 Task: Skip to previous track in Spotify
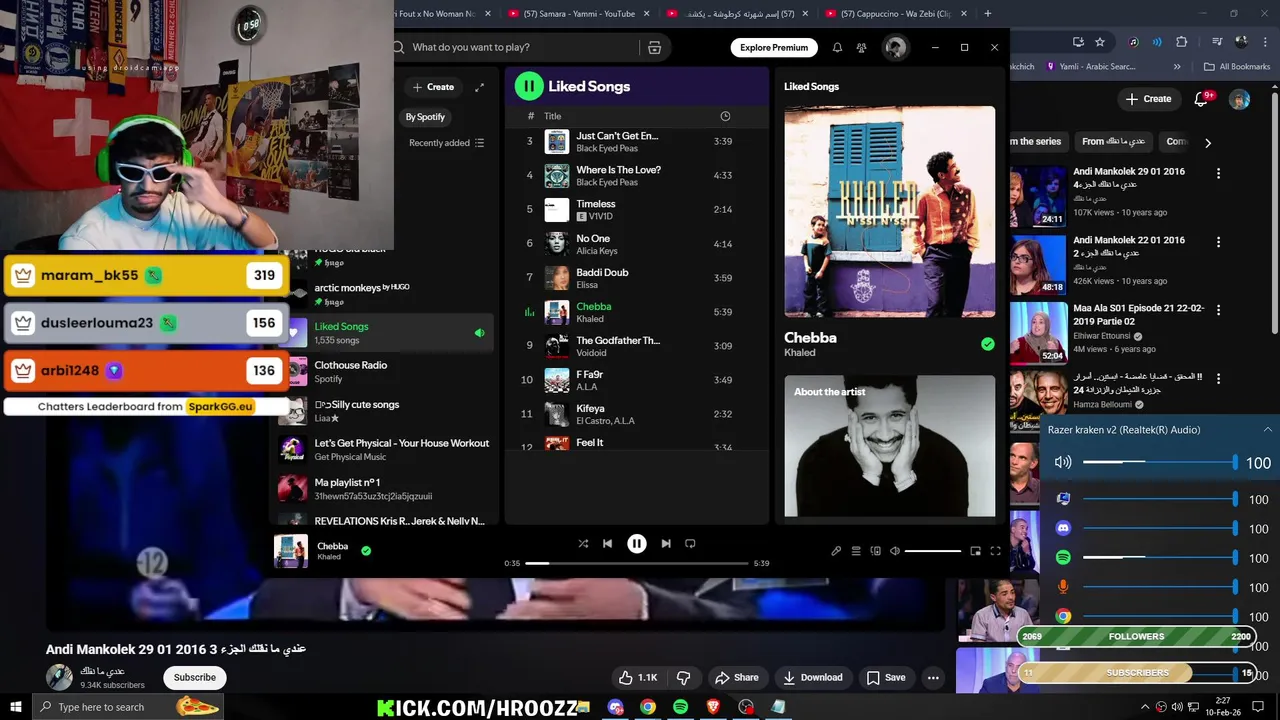click(x=607, y=544)
